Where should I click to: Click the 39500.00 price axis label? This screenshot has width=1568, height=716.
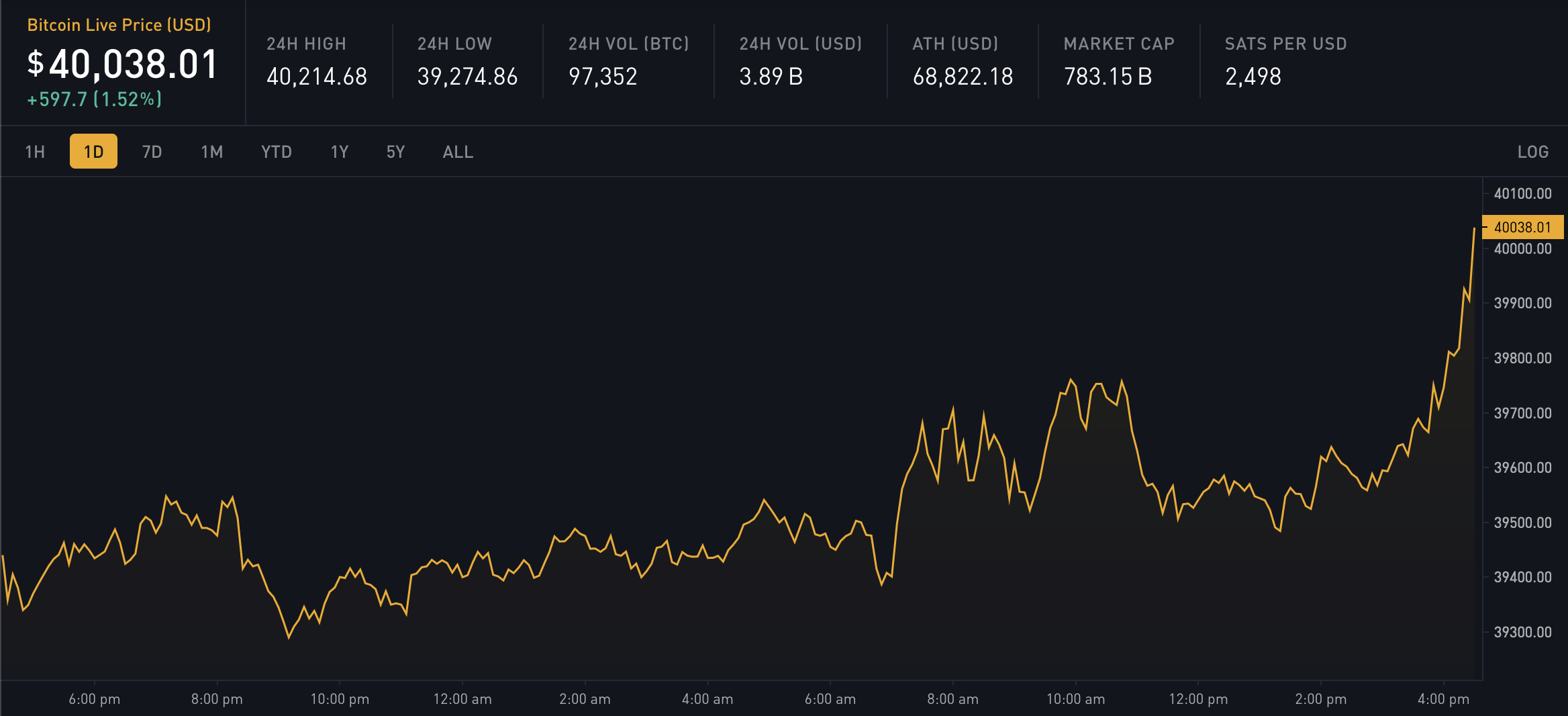[1522, 523]
